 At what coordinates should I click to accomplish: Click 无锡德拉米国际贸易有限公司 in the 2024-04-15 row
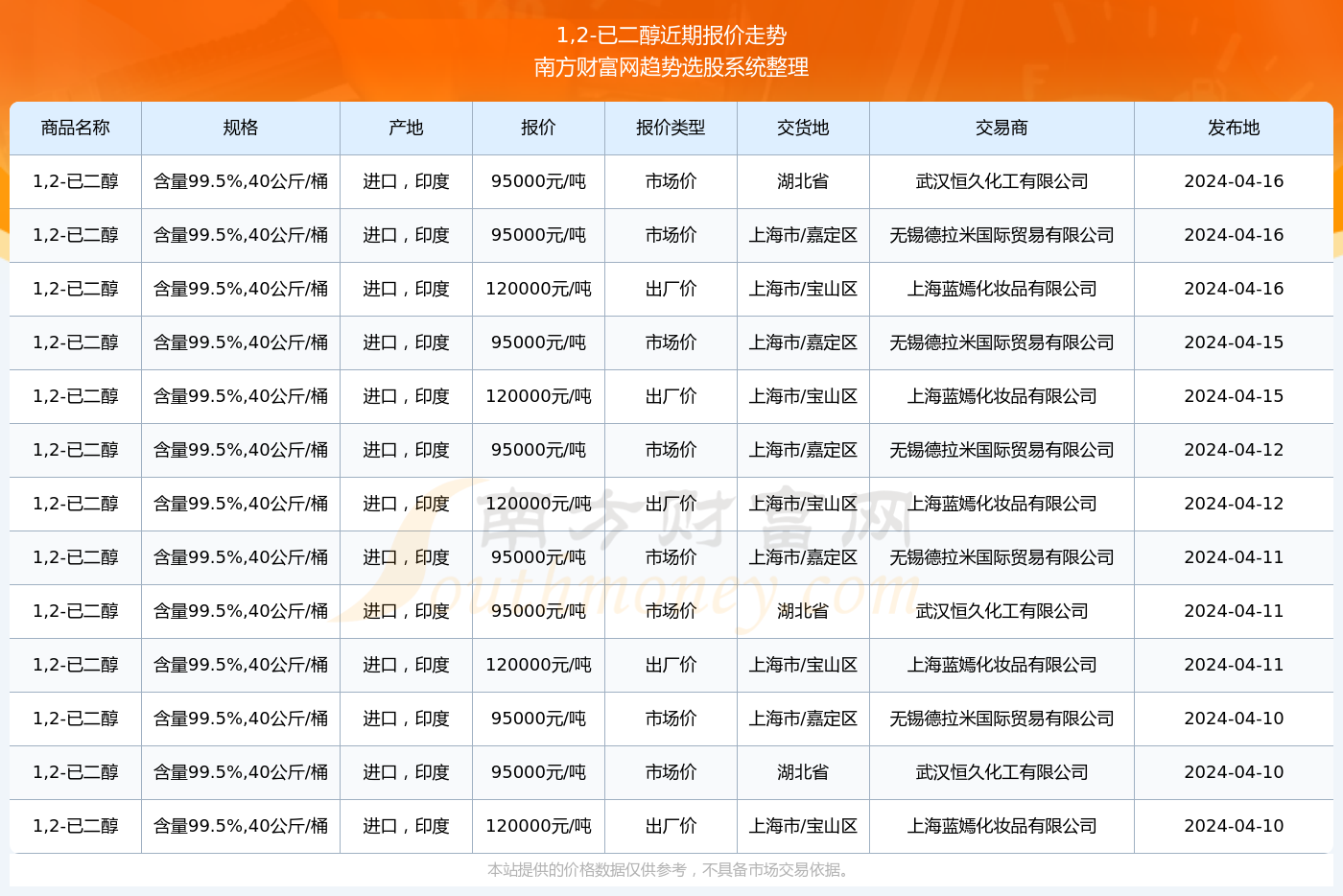tap(1001, 342)
